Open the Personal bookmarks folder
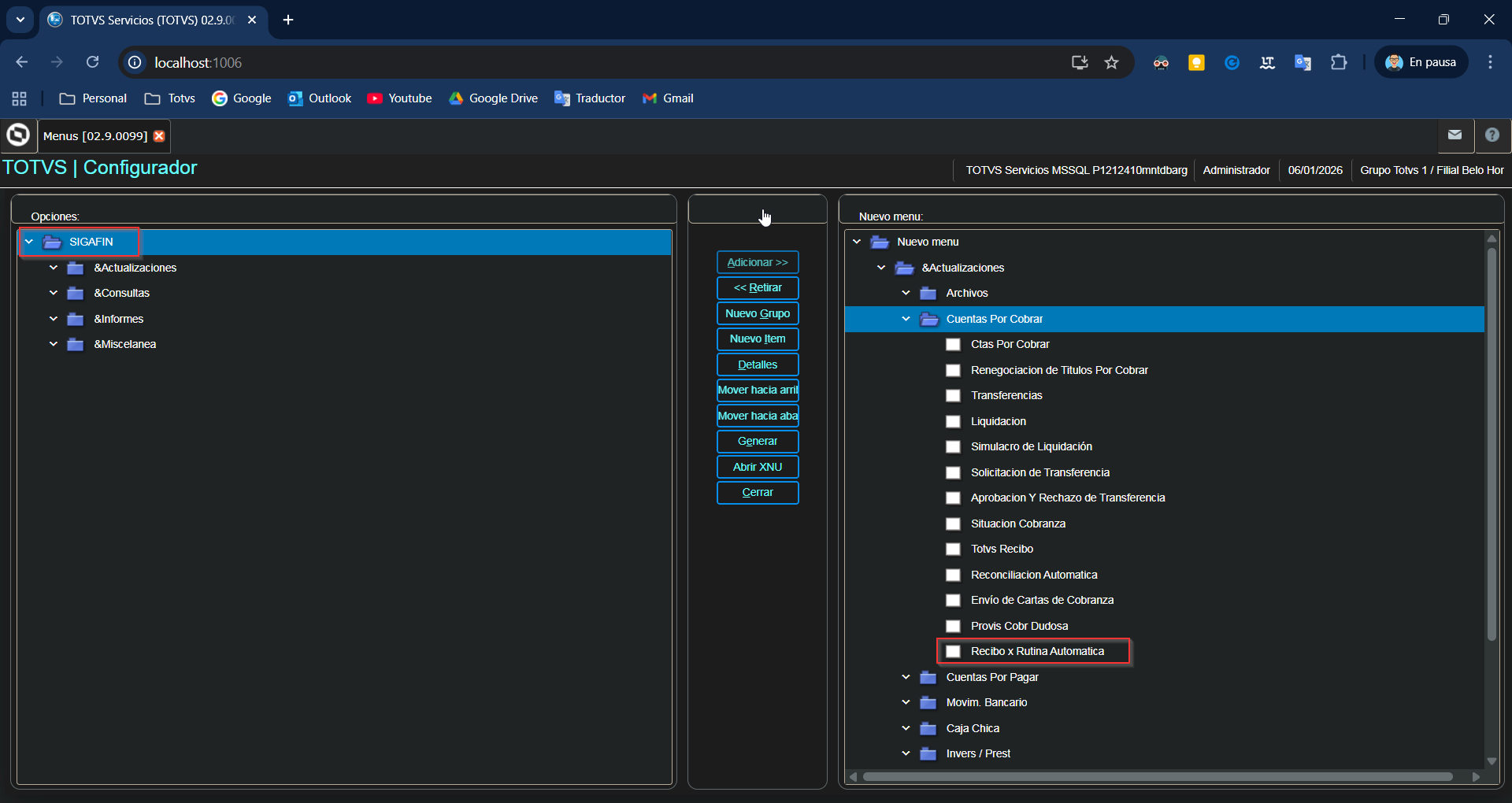 click(x=93, y=98)
